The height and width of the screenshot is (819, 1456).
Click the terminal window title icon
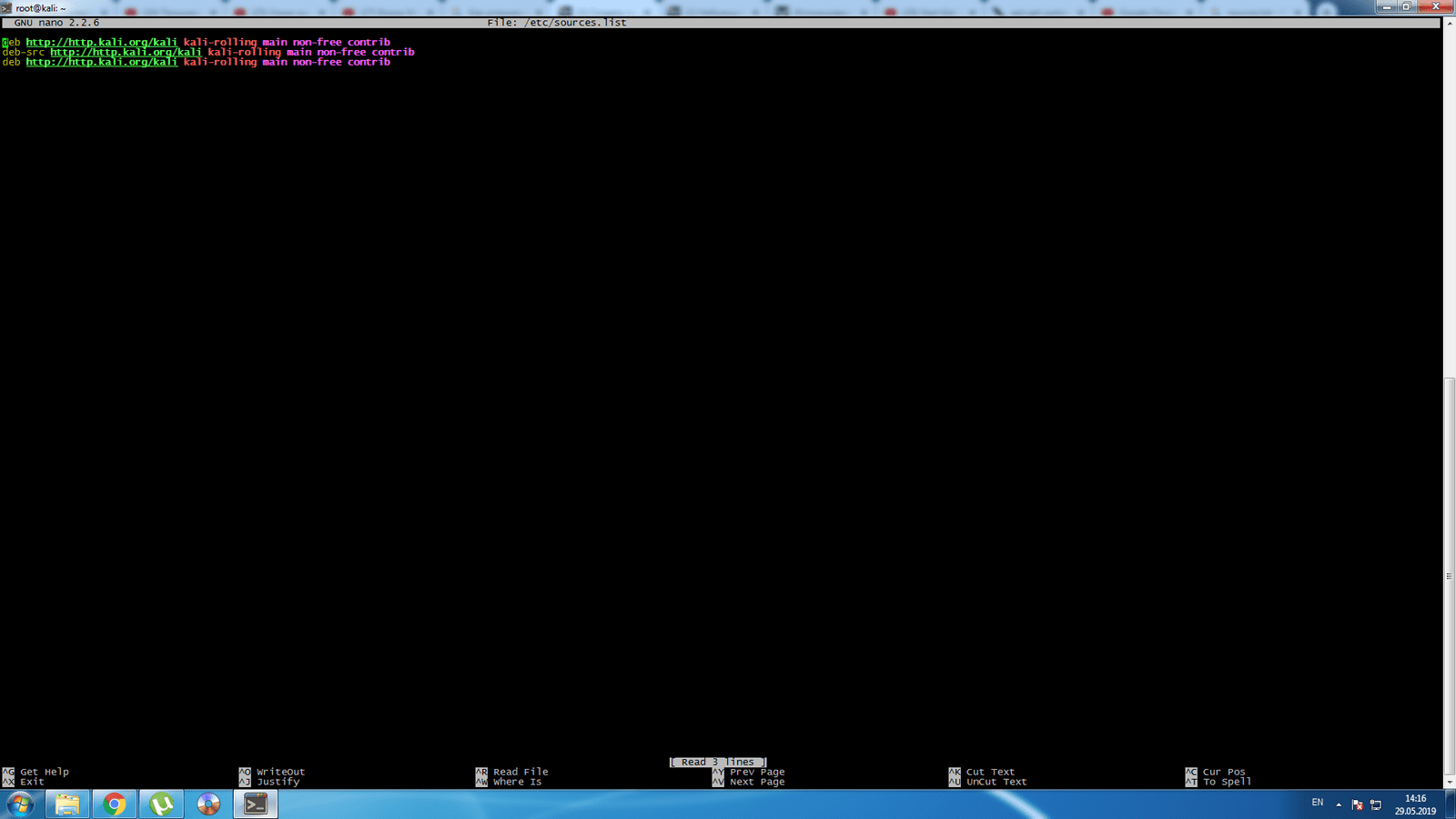(x=6, y=7)
